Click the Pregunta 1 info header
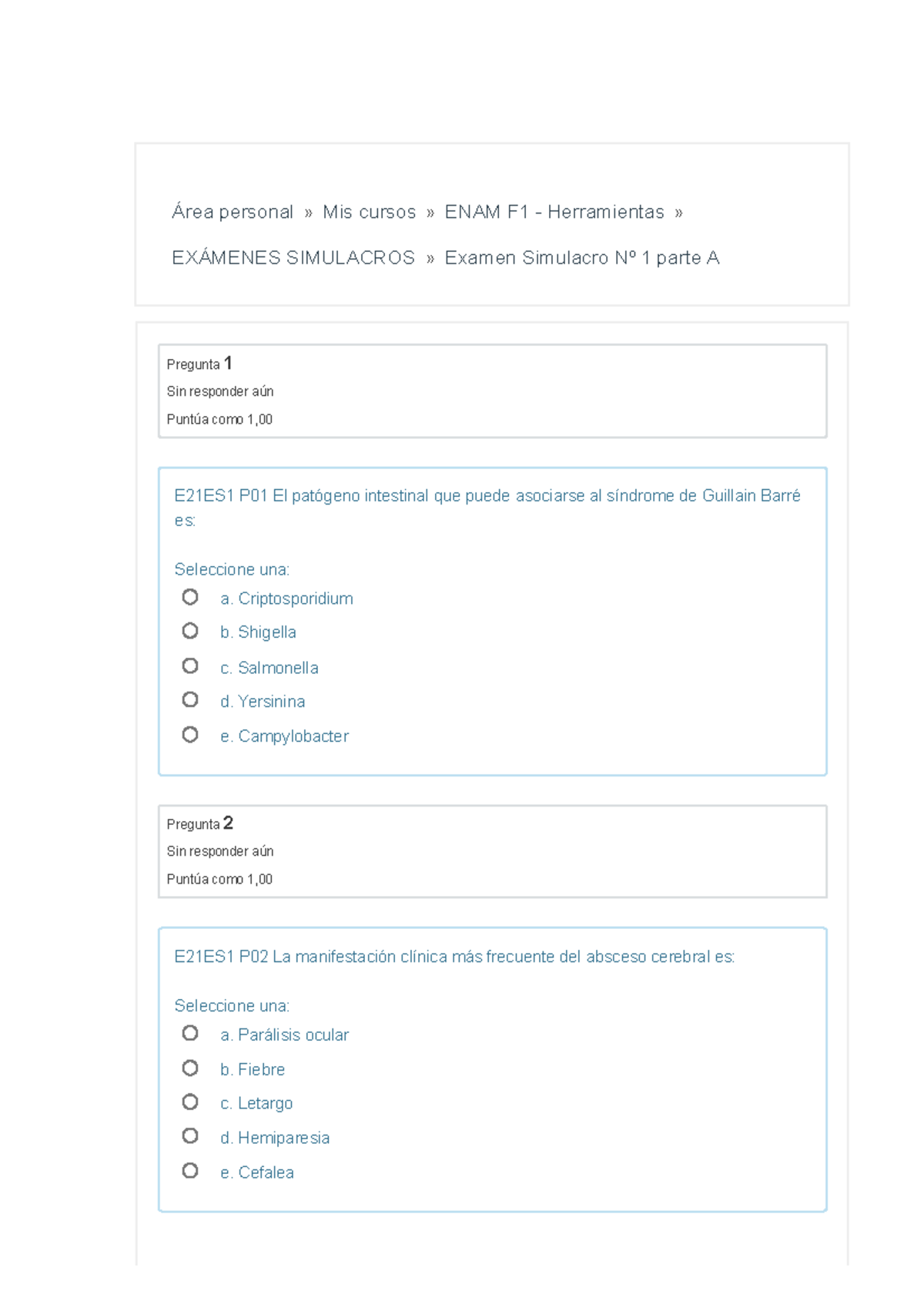 (199, 364)
